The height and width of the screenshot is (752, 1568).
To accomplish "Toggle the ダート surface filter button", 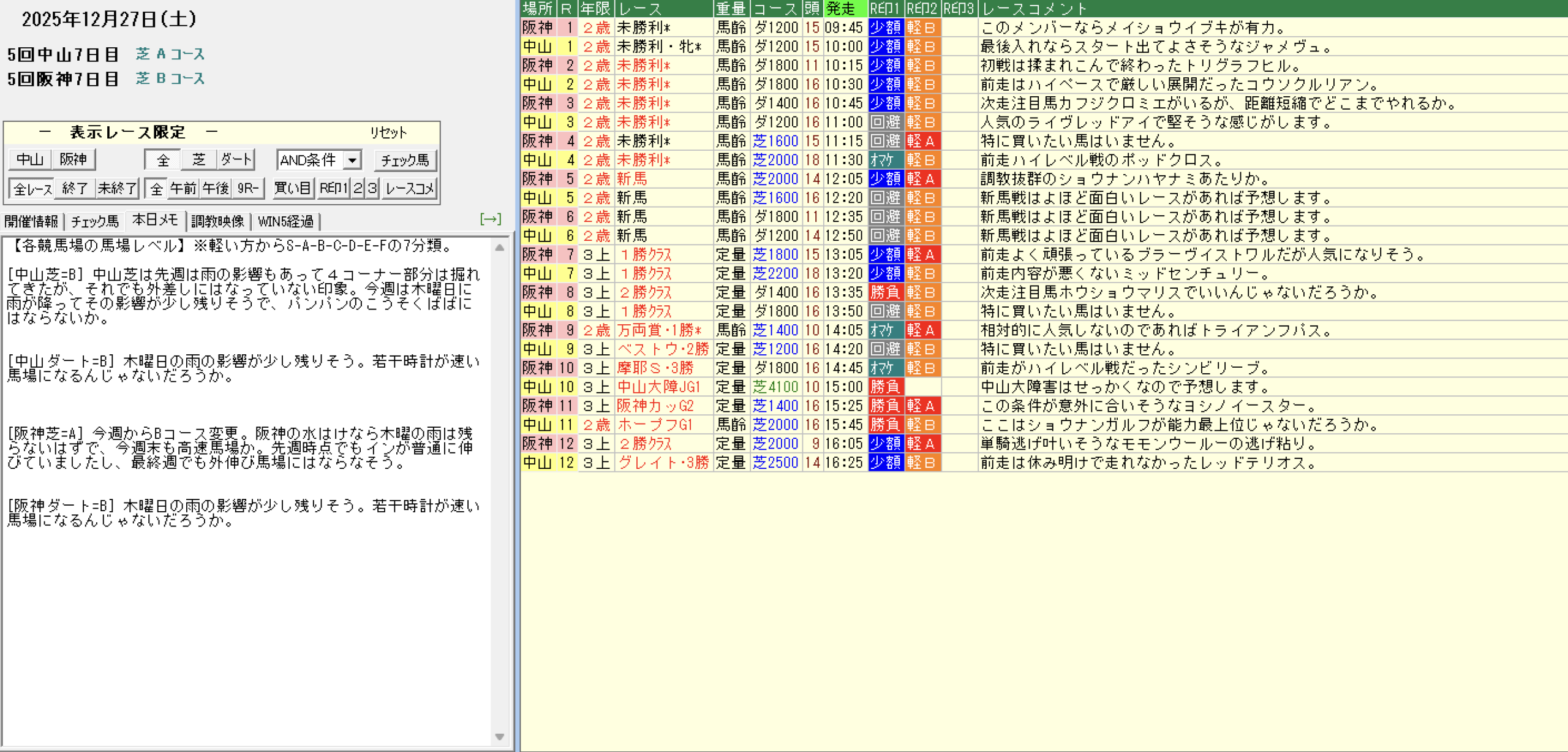I will (236, 160).
